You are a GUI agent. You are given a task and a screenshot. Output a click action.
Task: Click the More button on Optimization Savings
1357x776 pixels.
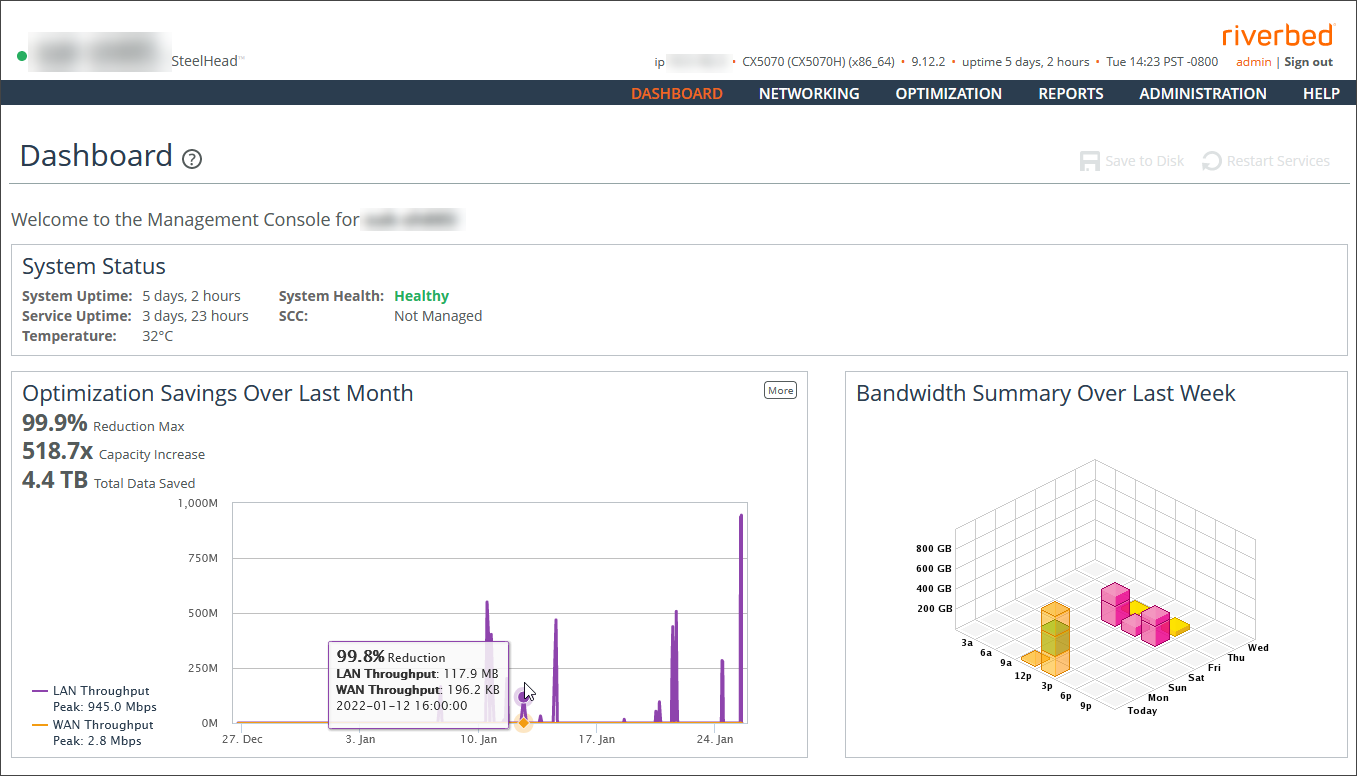pos(780,390)
